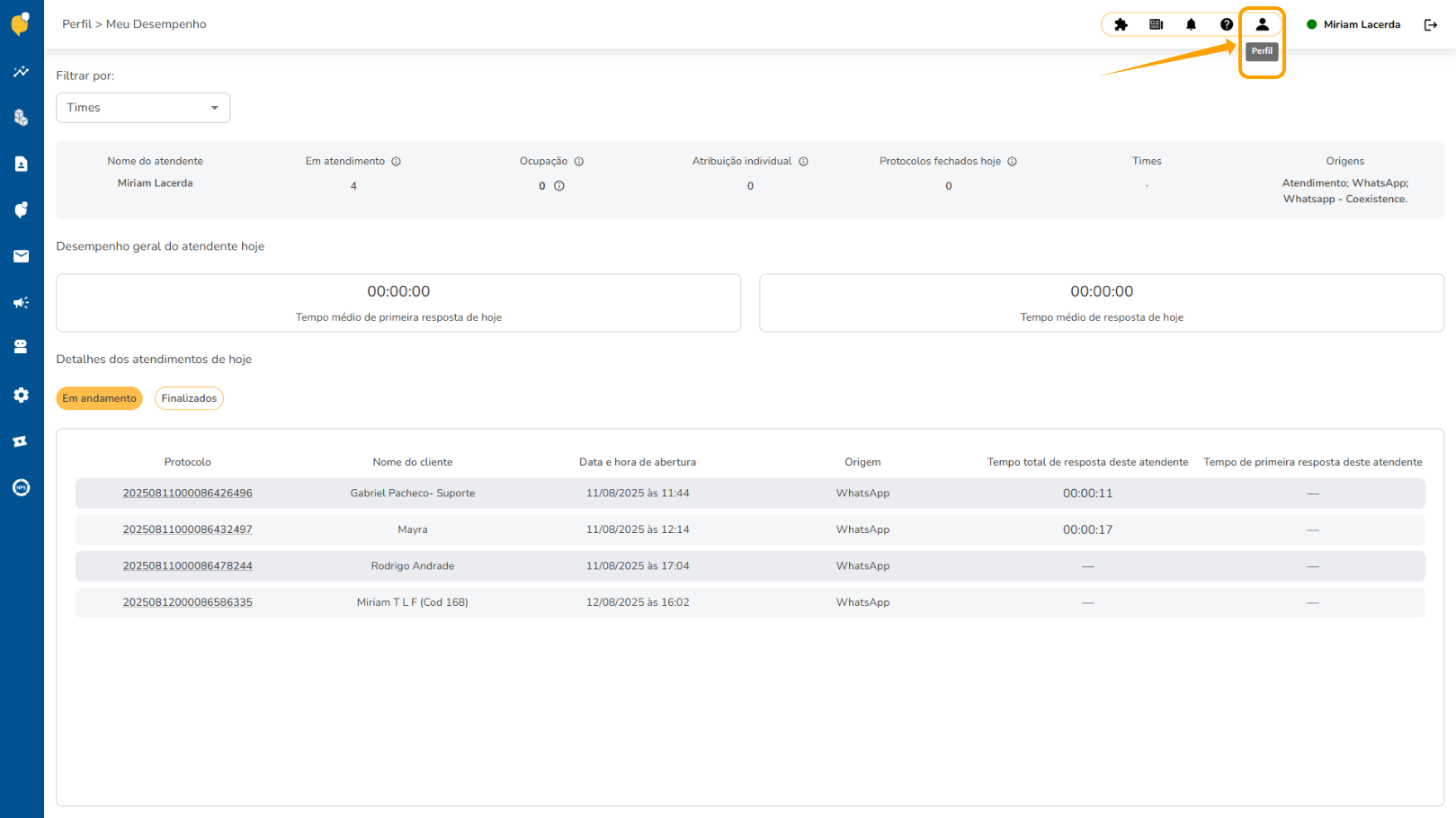Click response time 00:00:11

click(1087, 493)
